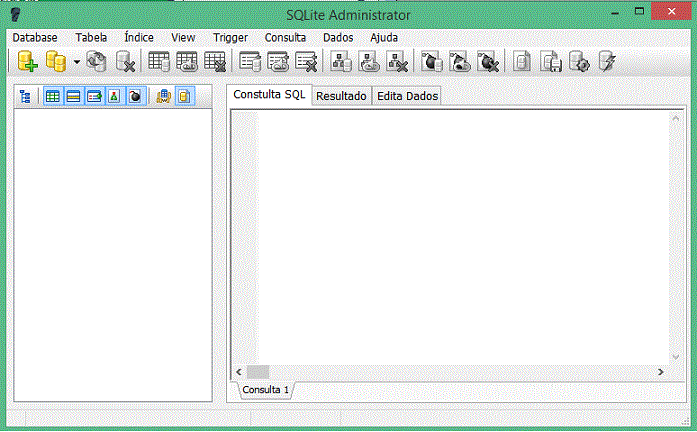Image resolution: width=697 pixels, height=432 pixels.
Task: Open the Índice menu
Action: [x=139, y=38]
